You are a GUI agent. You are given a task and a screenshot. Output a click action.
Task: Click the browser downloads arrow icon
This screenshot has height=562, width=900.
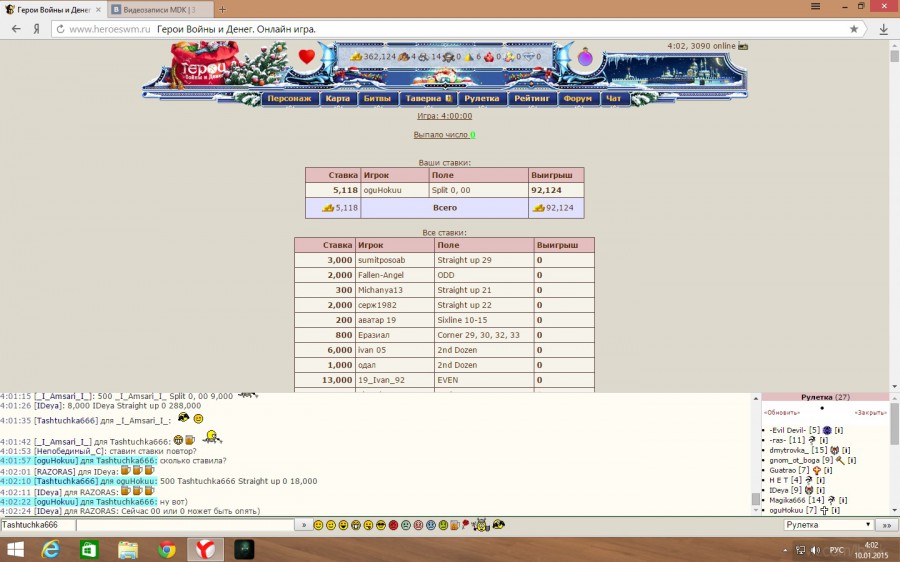(x=883, y=29)
